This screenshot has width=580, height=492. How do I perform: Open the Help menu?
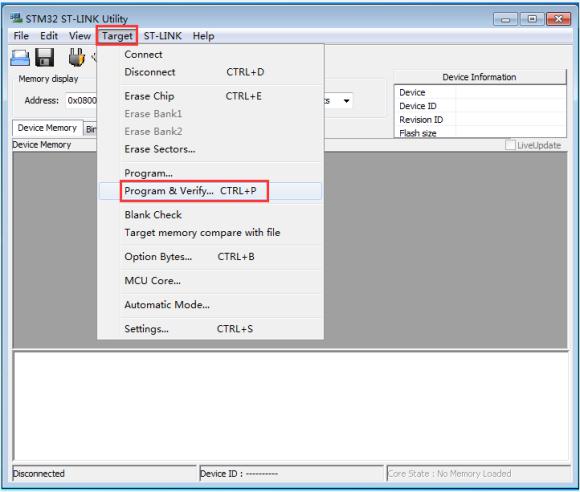203,36
